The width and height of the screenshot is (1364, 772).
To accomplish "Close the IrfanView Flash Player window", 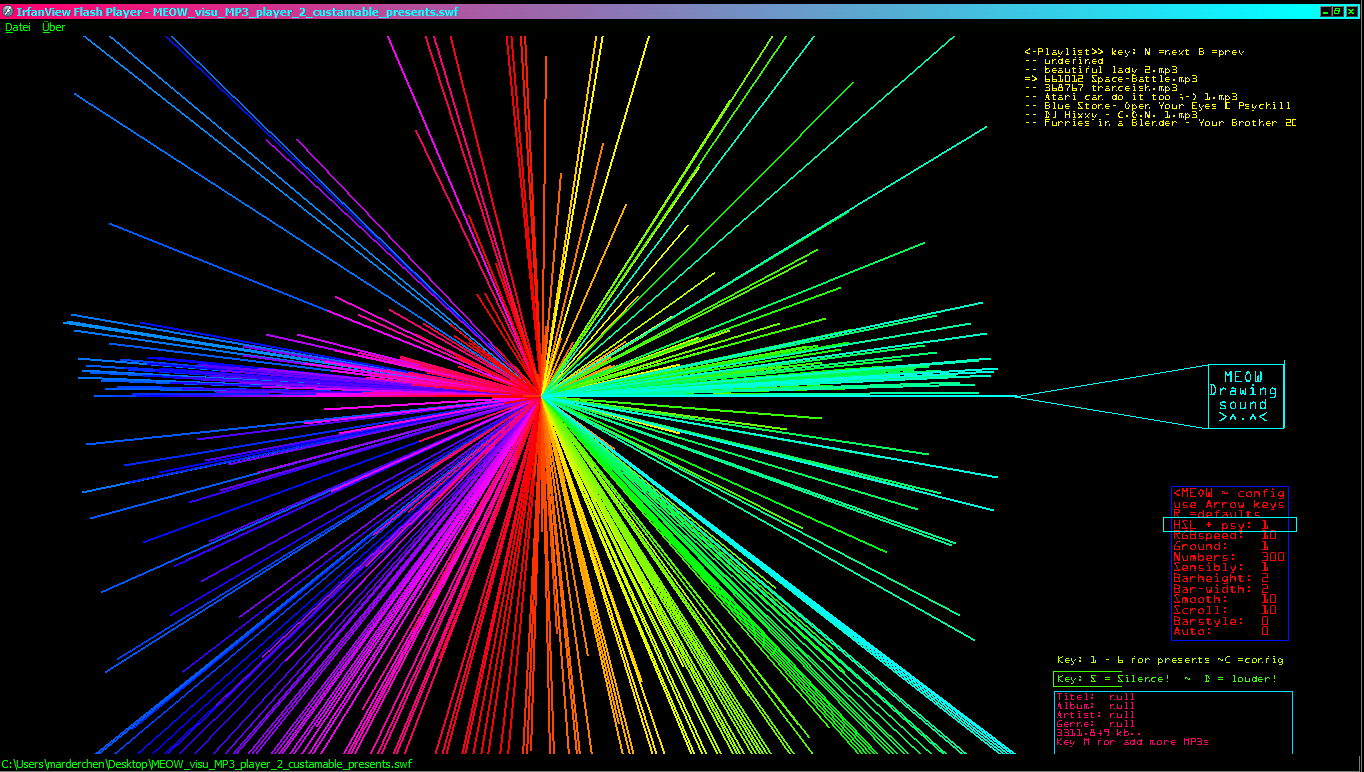I will coord(1351,11).
